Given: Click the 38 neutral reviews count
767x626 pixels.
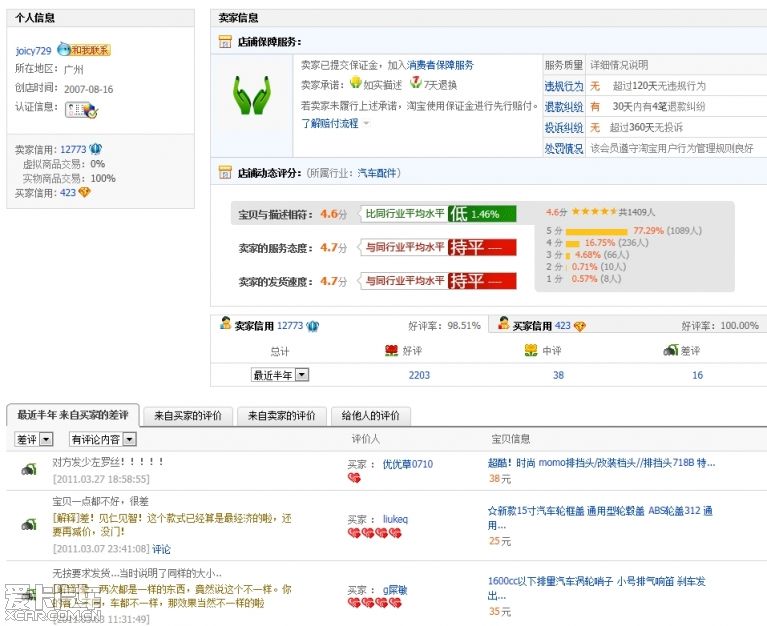Looking at the screenshot, I should coord(558,375).
